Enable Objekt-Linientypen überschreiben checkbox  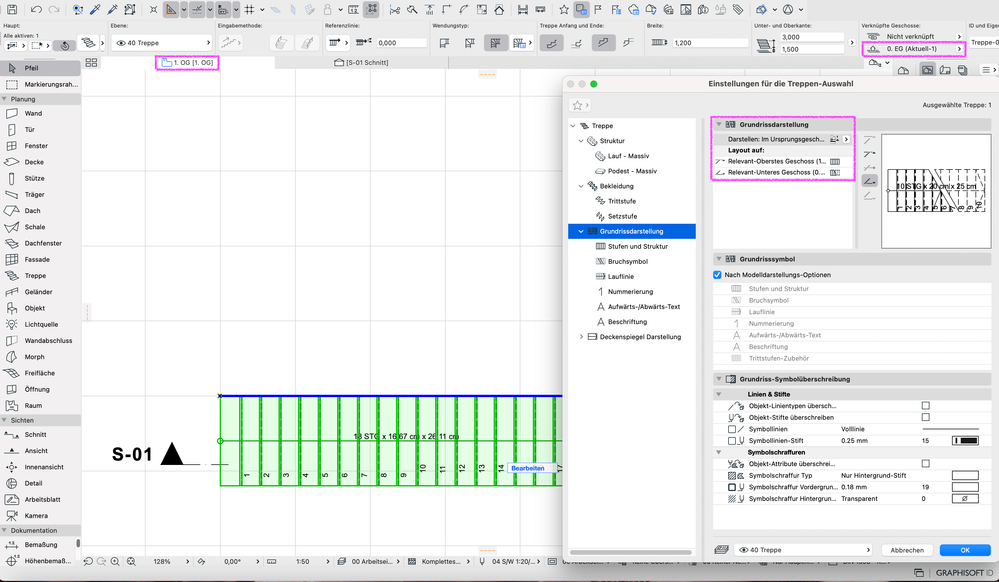[x=925, y=406]
